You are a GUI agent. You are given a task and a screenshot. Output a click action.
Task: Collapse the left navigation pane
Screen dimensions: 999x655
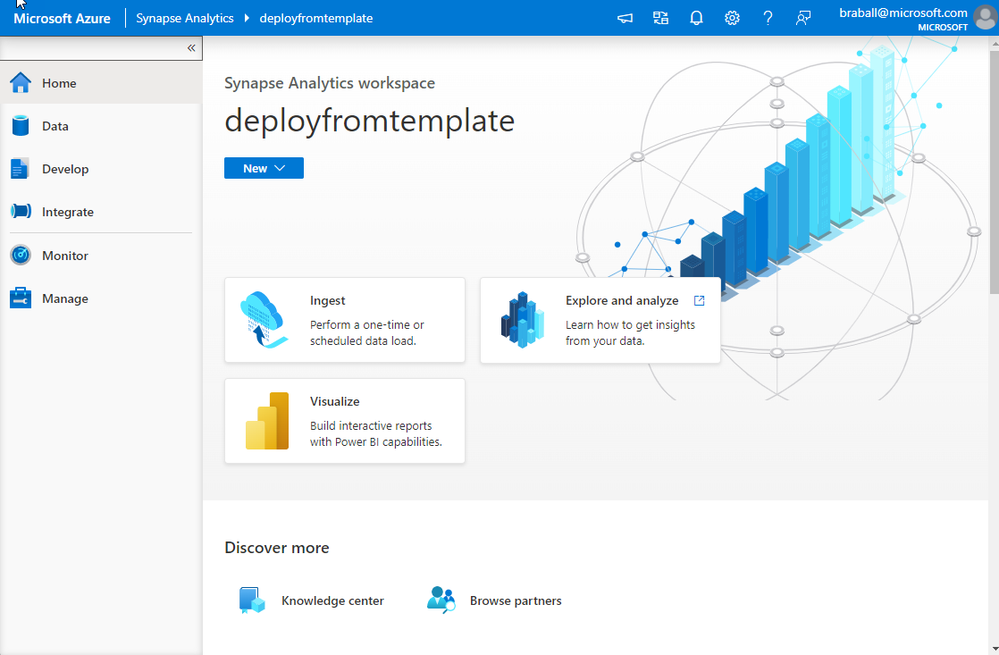[191, 48]
